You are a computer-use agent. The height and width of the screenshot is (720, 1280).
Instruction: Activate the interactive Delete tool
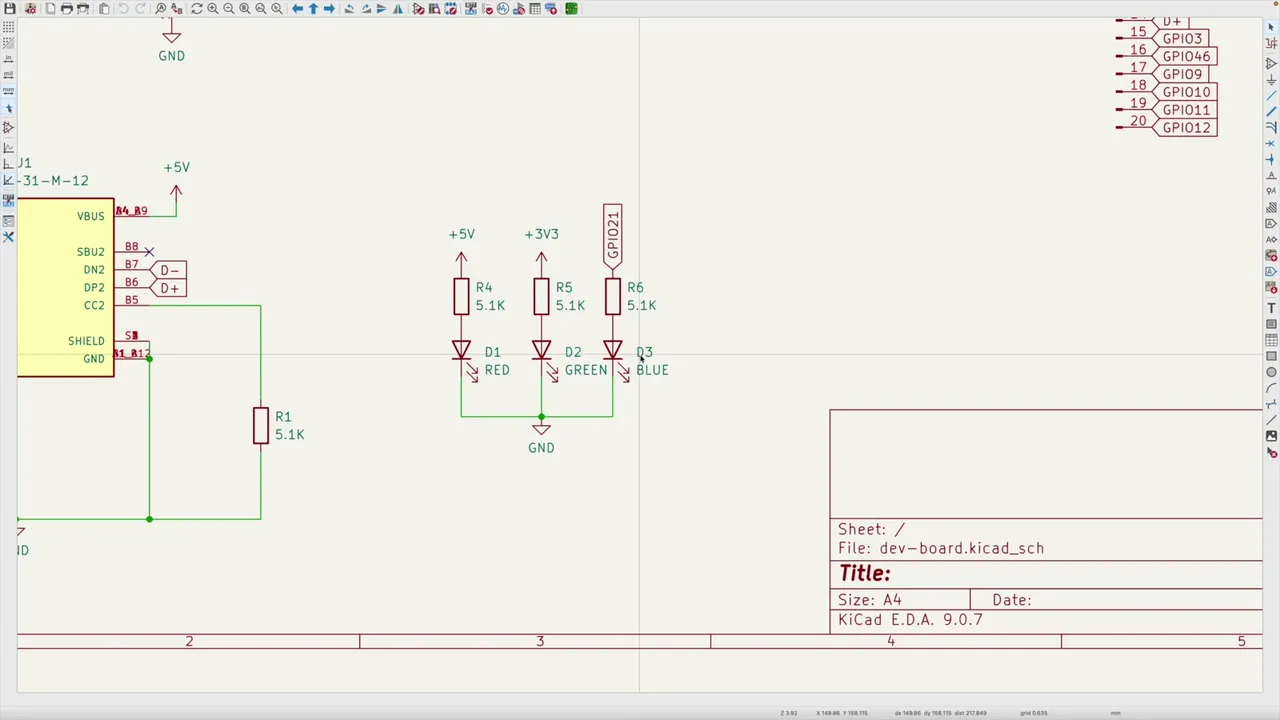click(1271, 452)
